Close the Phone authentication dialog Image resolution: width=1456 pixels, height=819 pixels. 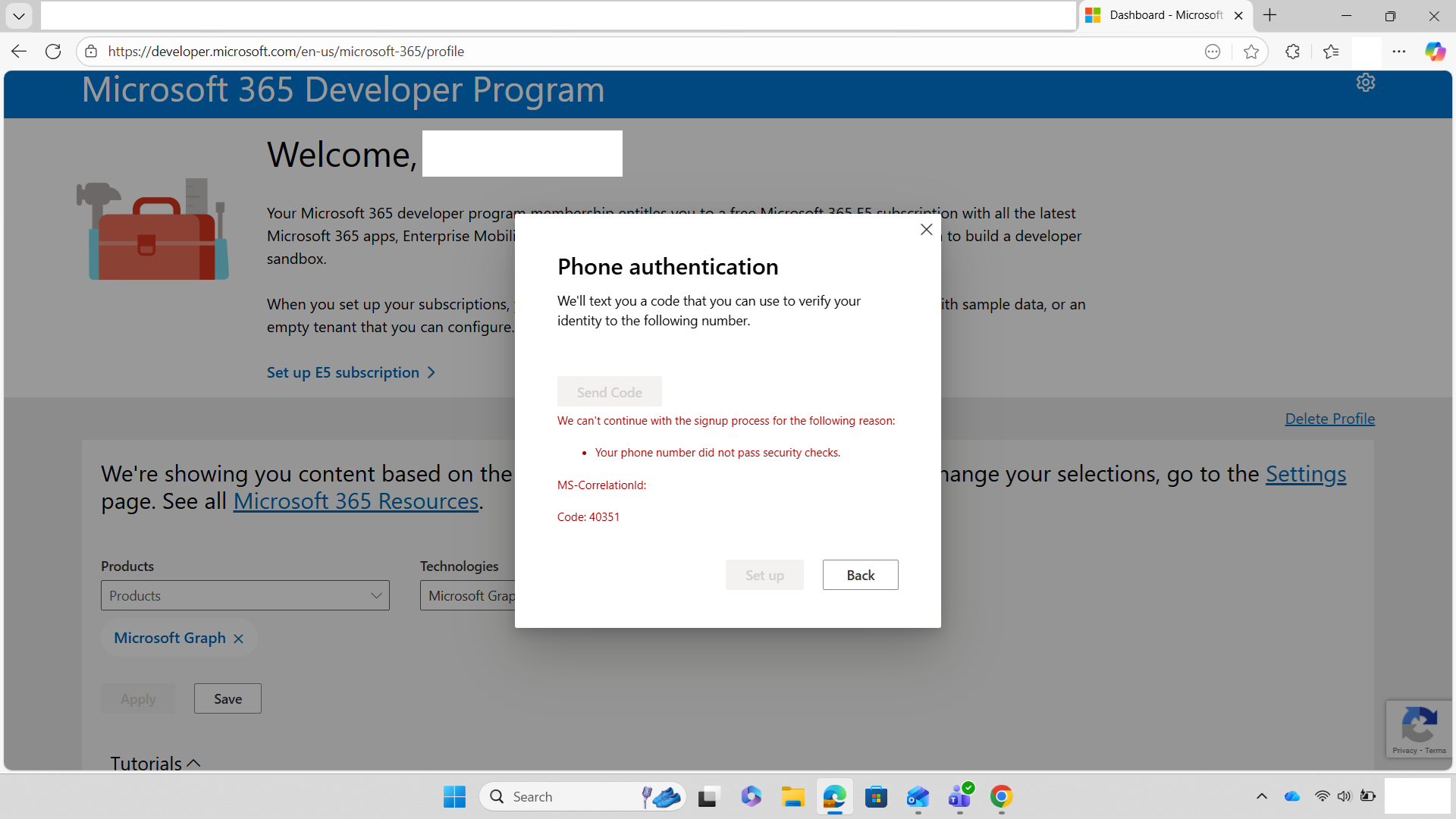[x=926, y=229]
